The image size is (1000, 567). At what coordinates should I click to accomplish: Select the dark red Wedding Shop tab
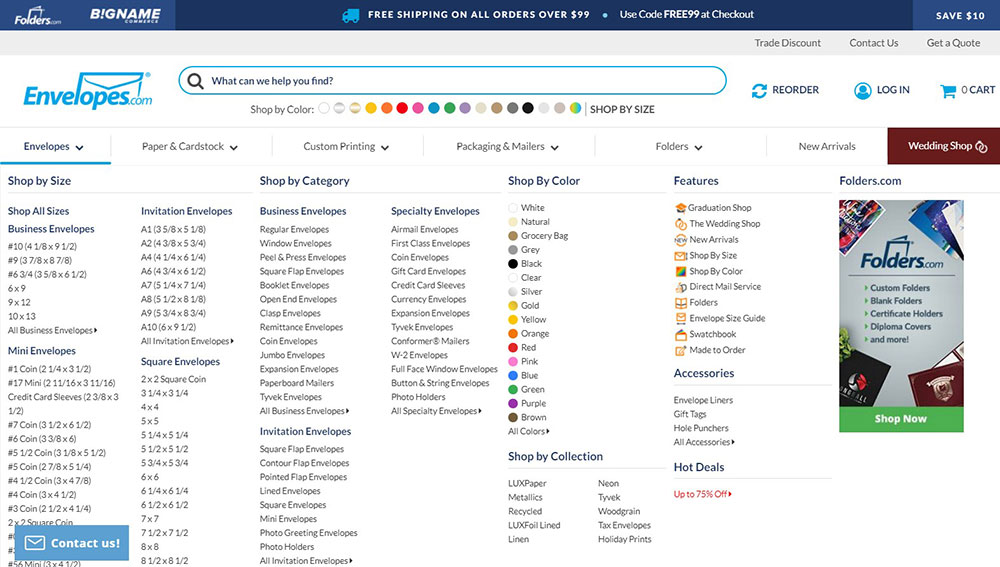point(944,146)
